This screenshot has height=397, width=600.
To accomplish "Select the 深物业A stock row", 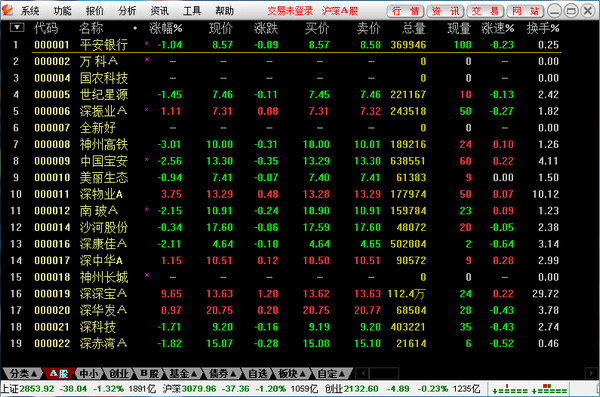I will [x=285, y=194].
